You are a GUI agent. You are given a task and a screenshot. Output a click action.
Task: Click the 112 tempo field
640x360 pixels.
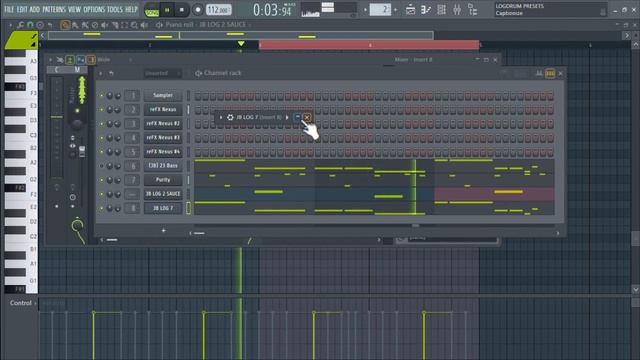[x=218, y=9]
